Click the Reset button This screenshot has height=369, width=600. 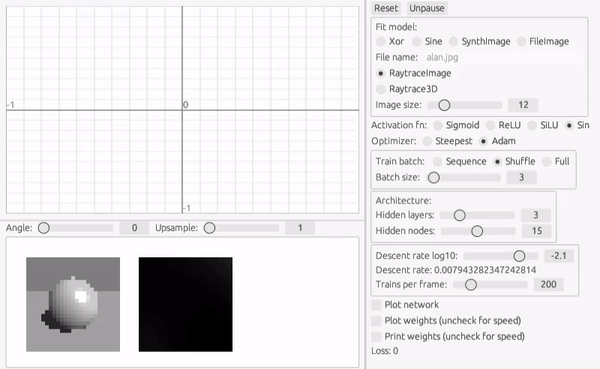click(386, 8)
